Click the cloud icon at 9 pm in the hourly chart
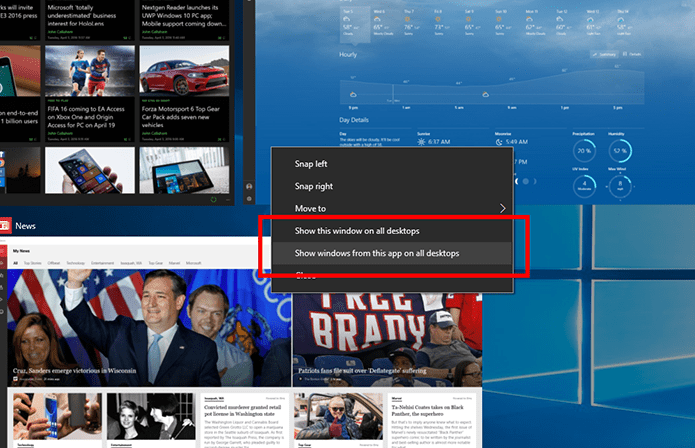Screen dimensions: 695x448 (x=353, y=94)
